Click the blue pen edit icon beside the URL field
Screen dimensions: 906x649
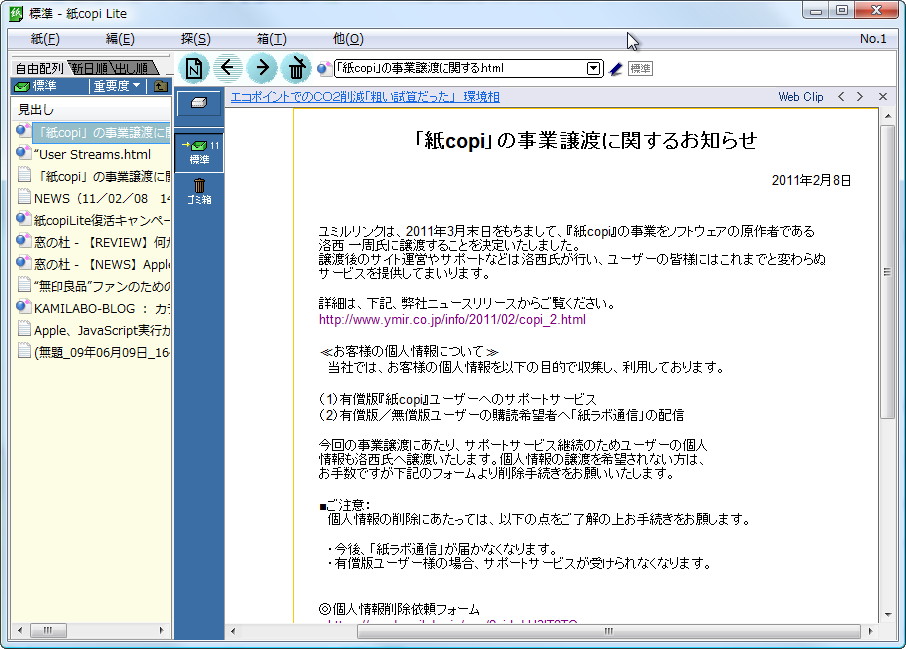click(x=613, y=68)
